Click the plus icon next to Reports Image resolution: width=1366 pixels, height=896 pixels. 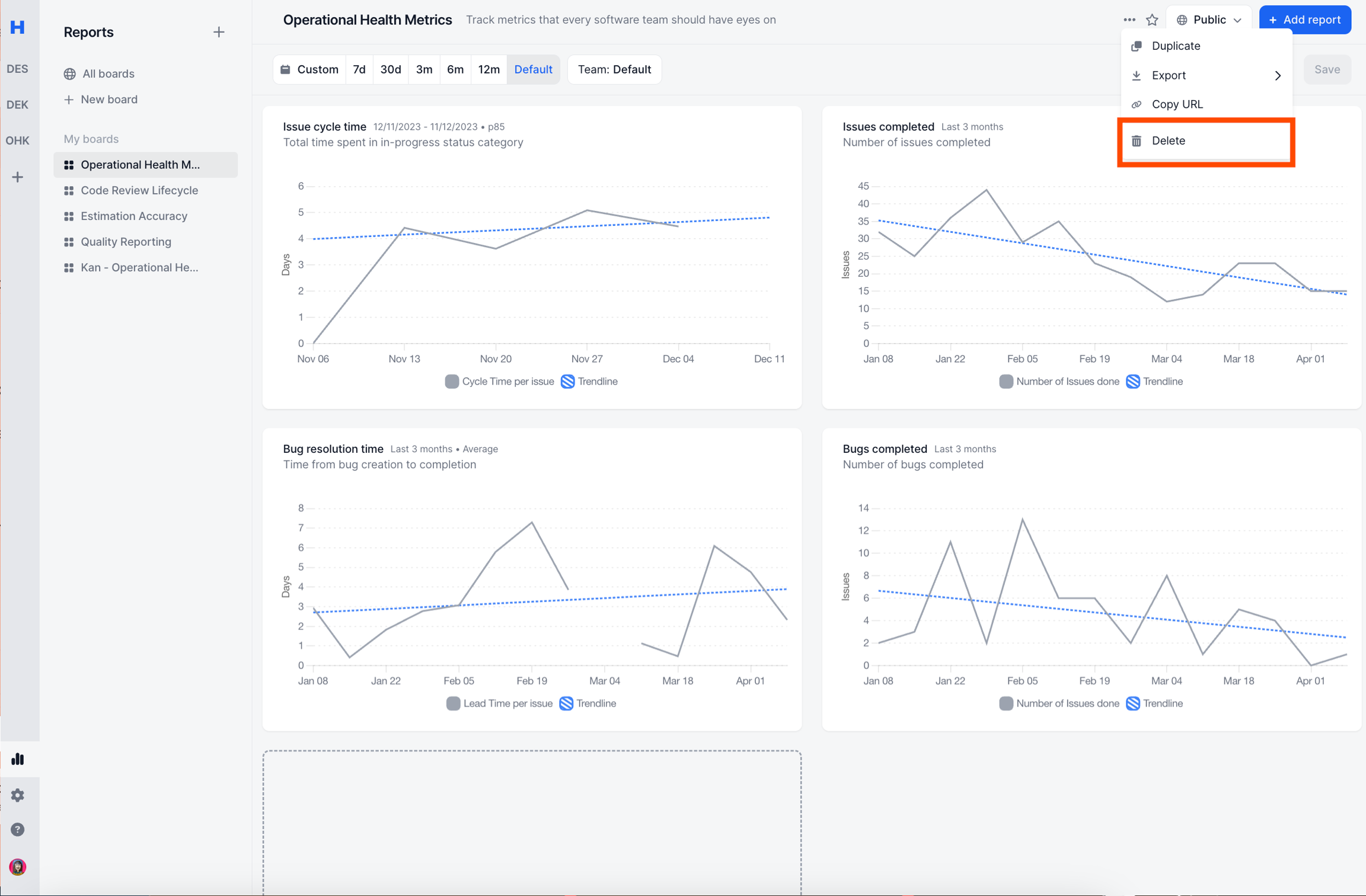point(219,32)
